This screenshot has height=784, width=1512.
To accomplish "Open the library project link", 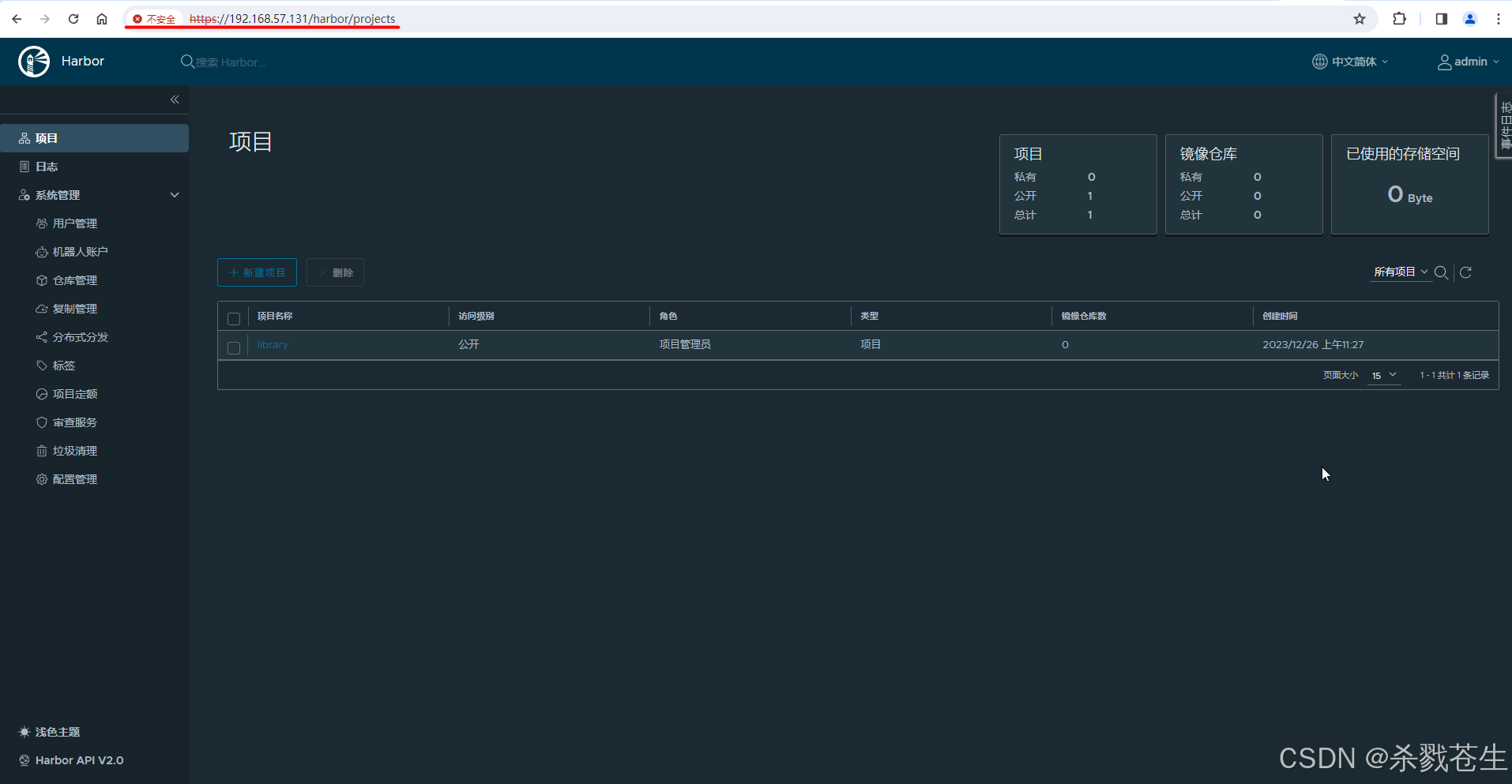I will (273, 345).
